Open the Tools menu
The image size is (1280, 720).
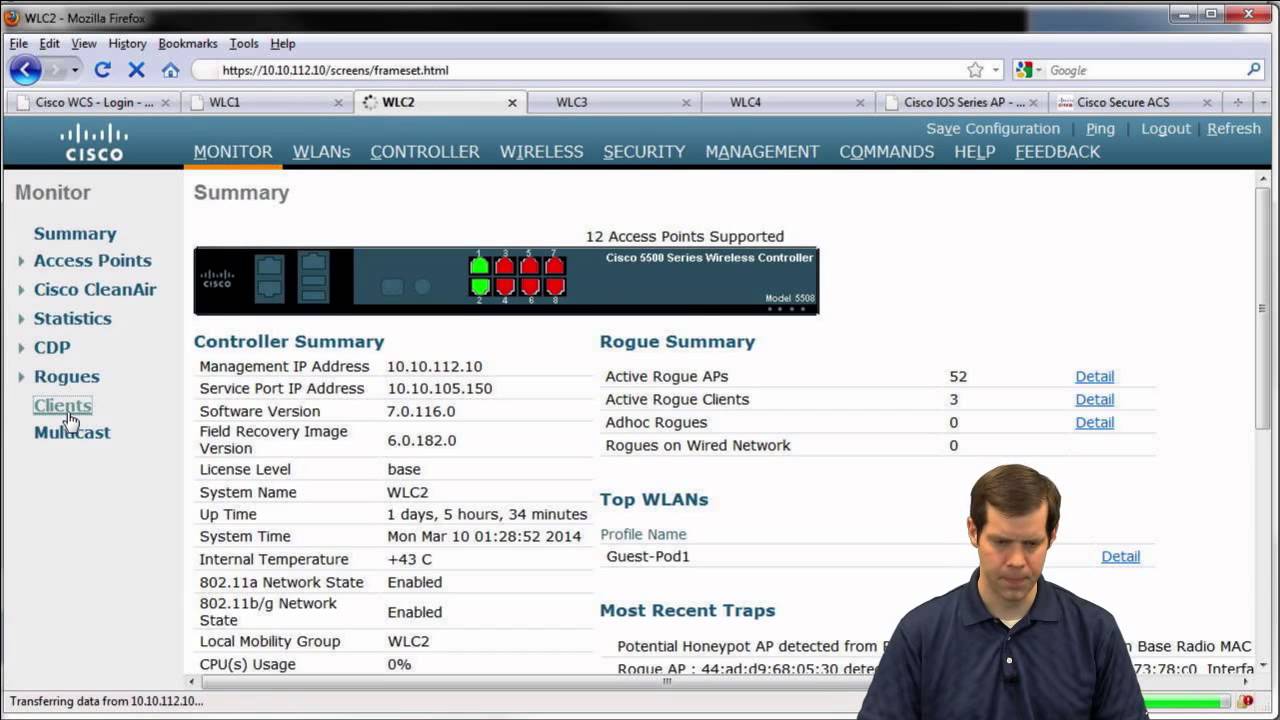pyautogui.click(x=244, y=44)
